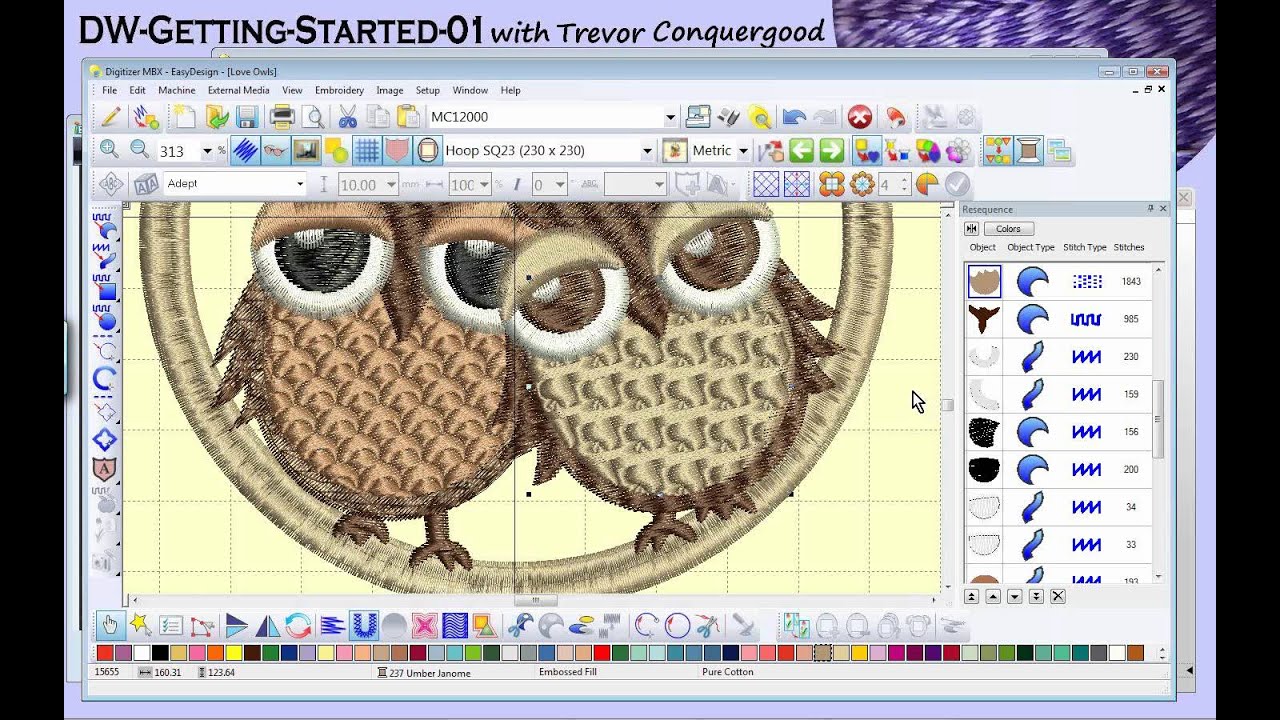The height and width of the screenshot is (720, 1280).
Task: Open the Edit menu
Action: coord(137,90)
